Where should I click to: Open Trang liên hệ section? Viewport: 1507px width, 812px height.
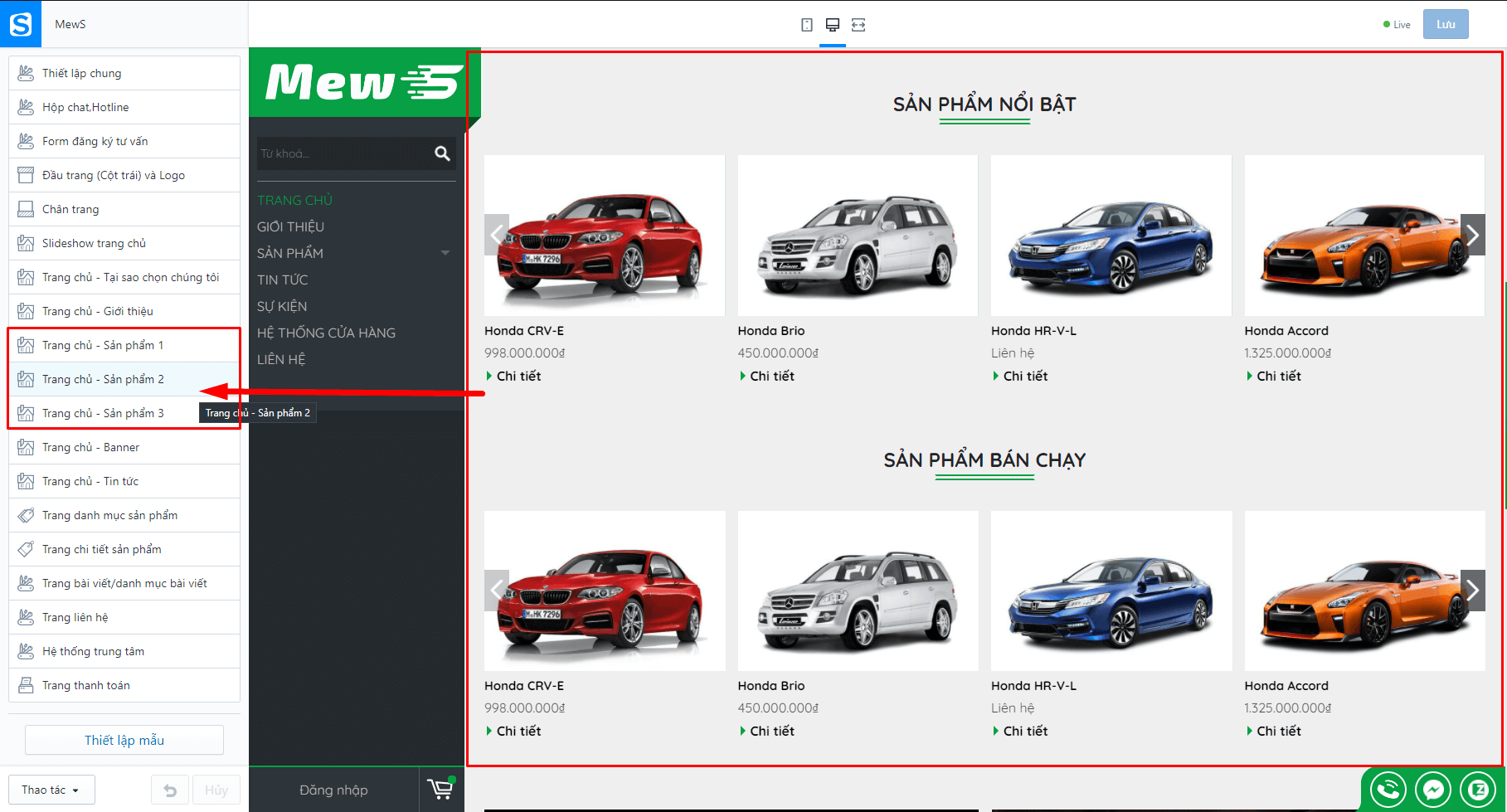124,617
